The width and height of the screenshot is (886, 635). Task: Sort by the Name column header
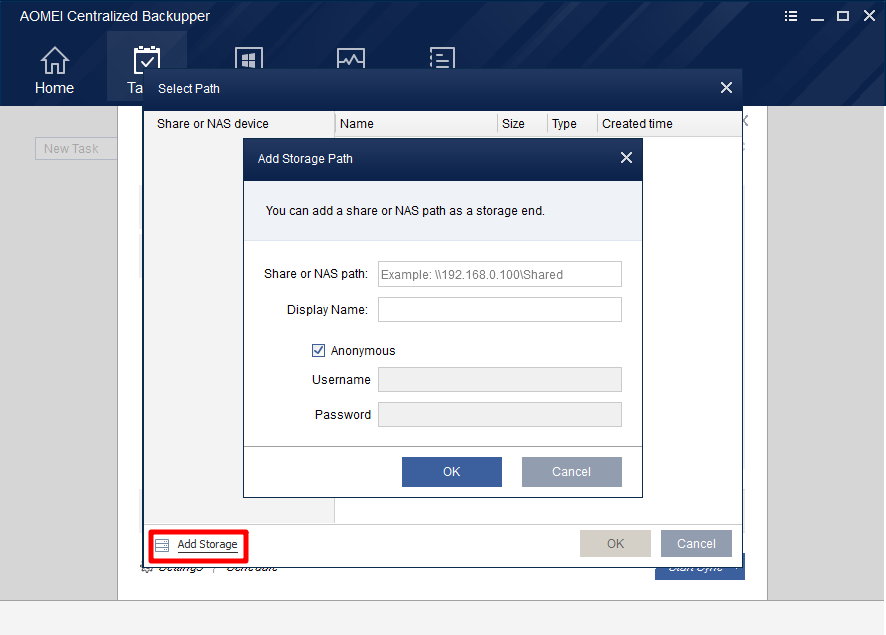pos(416,124)
